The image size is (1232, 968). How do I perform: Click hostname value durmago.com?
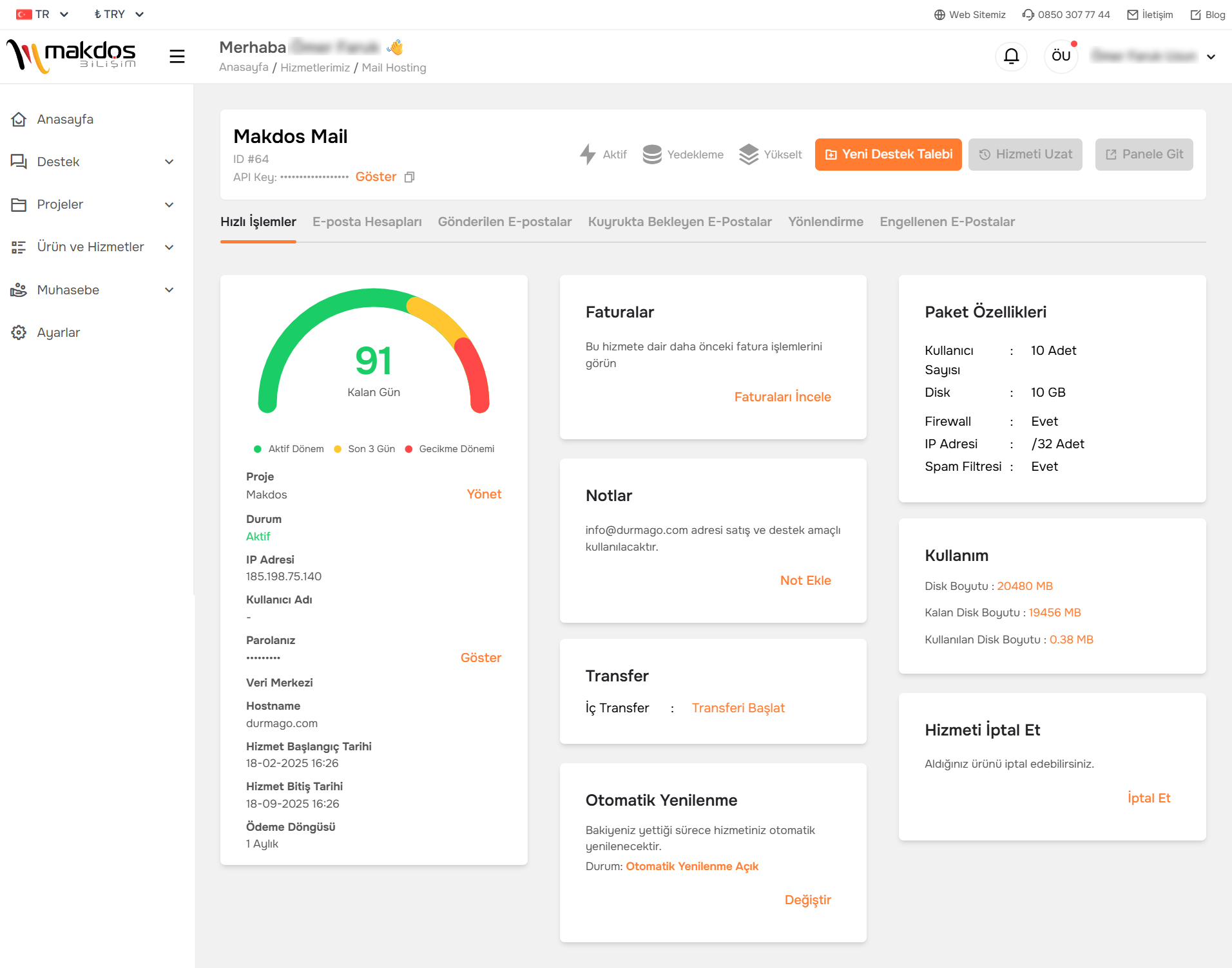pyautogui.click(x=282, y=723)
